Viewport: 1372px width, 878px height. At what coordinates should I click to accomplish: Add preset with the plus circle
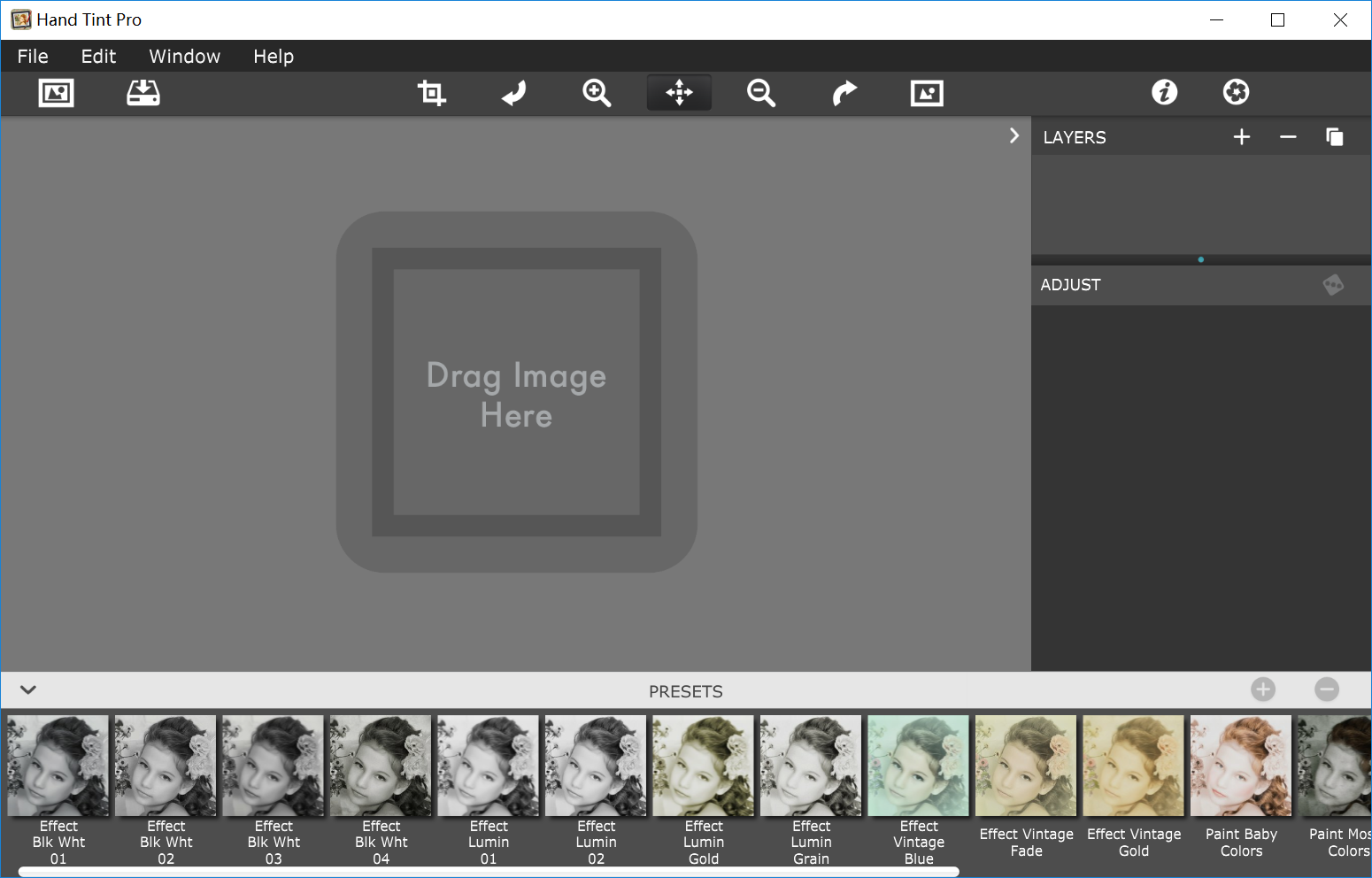point(1263,689)
